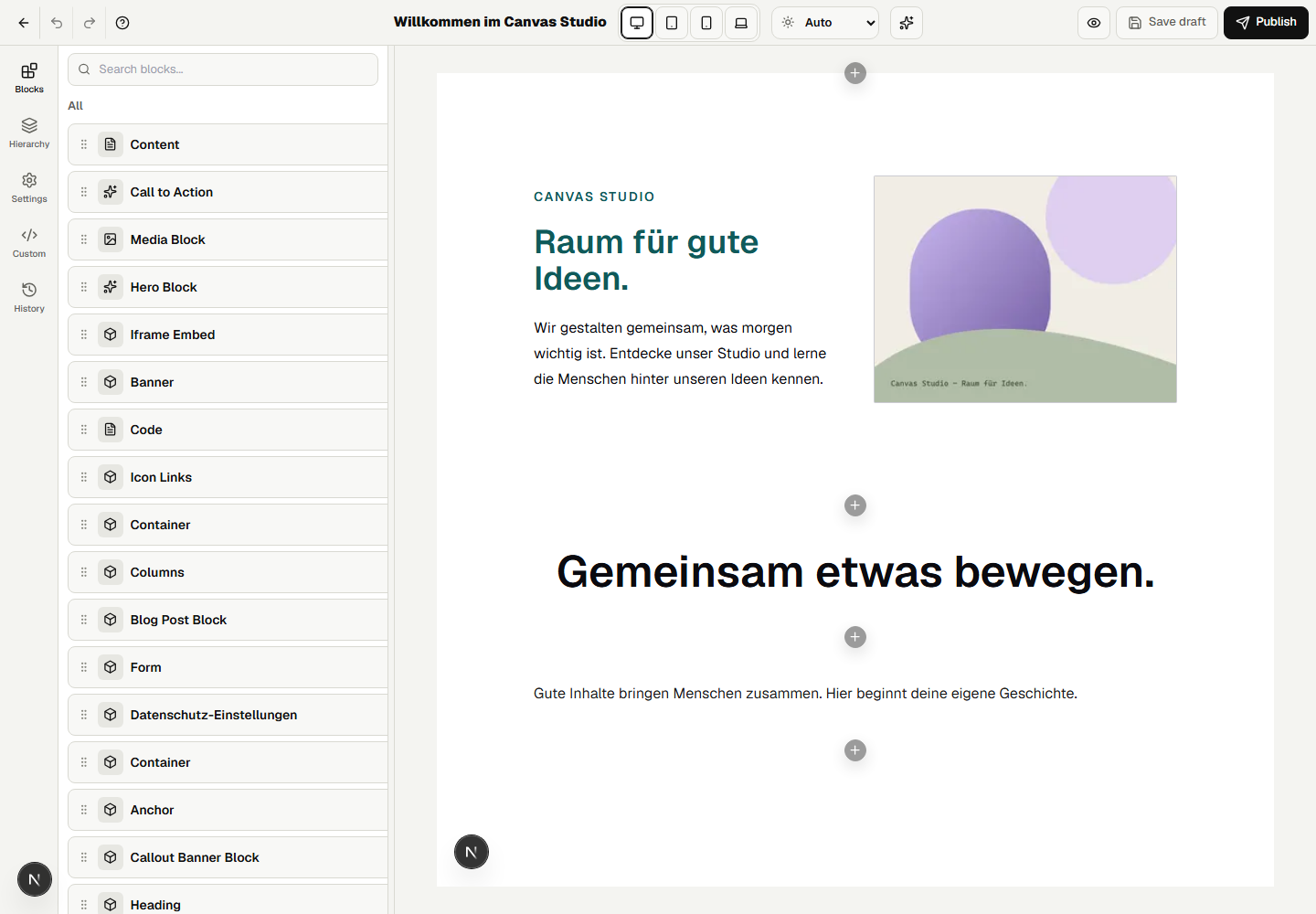Open the Blocks sidebar tab
1316x914 pixels.
29,78
